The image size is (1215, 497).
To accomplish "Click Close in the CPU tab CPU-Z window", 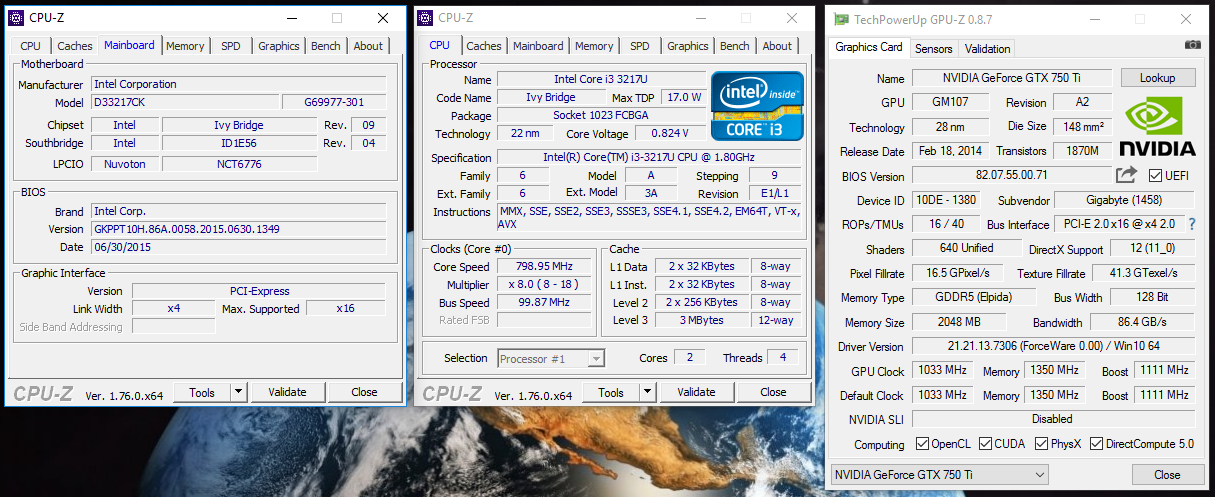I will click(773, 392).
